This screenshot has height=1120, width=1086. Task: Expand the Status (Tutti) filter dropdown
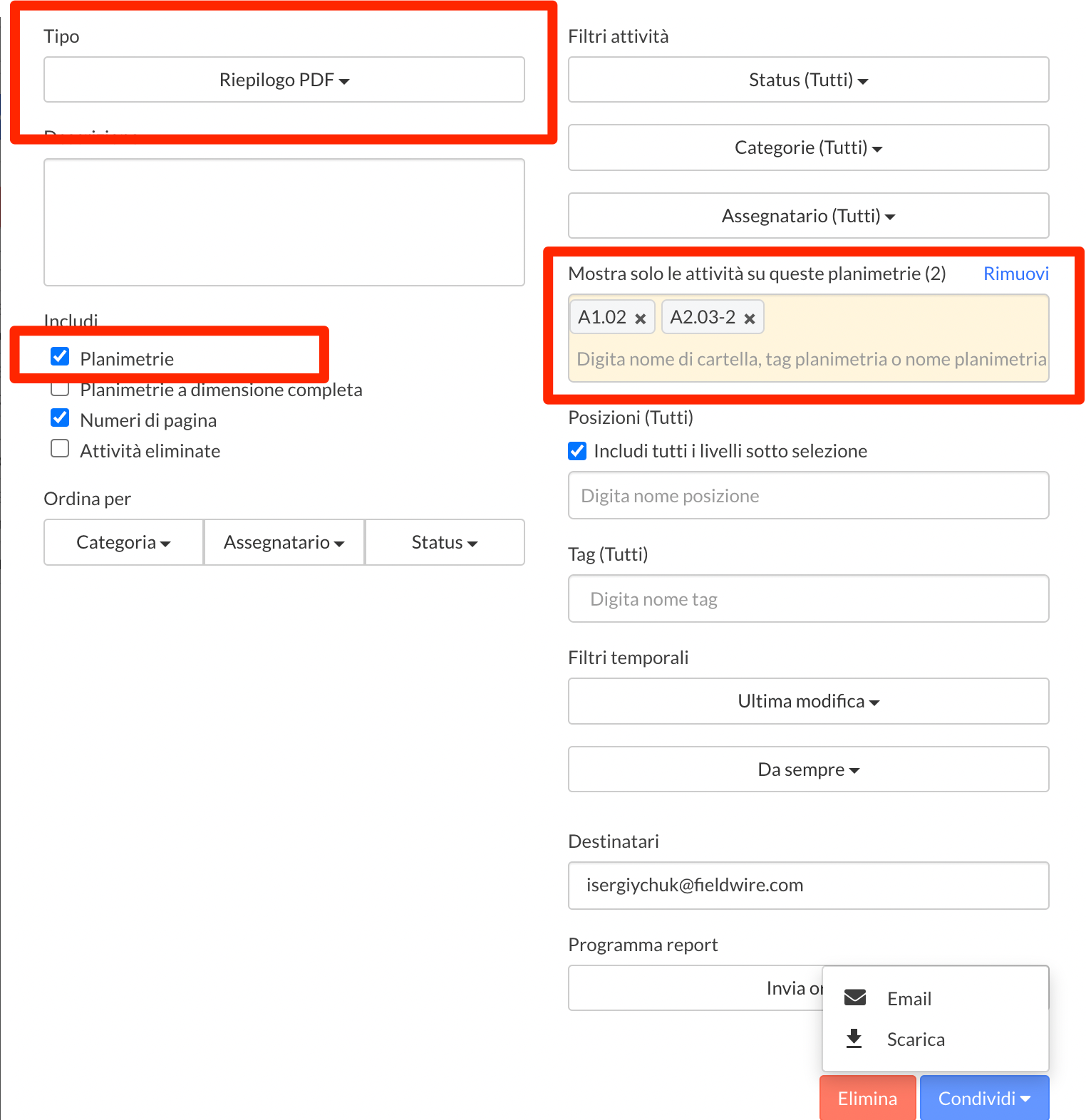808,80
